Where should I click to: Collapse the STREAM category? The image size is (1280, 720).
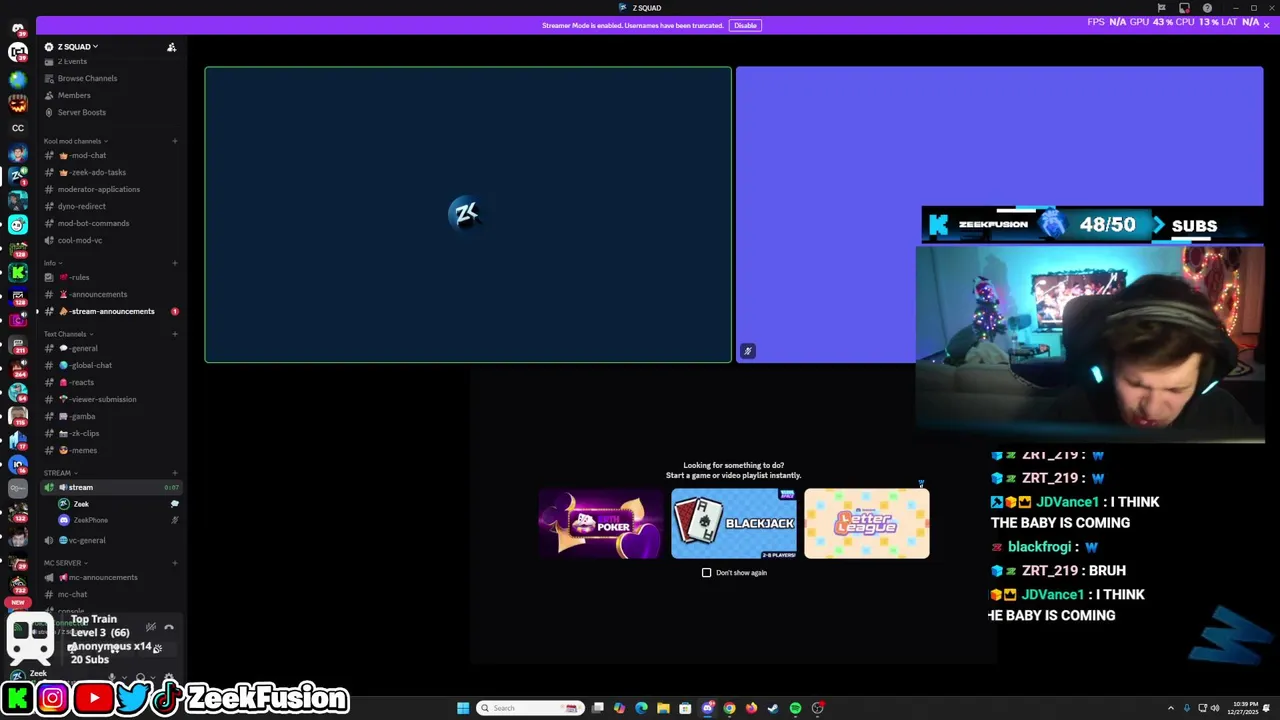(59, 473)
